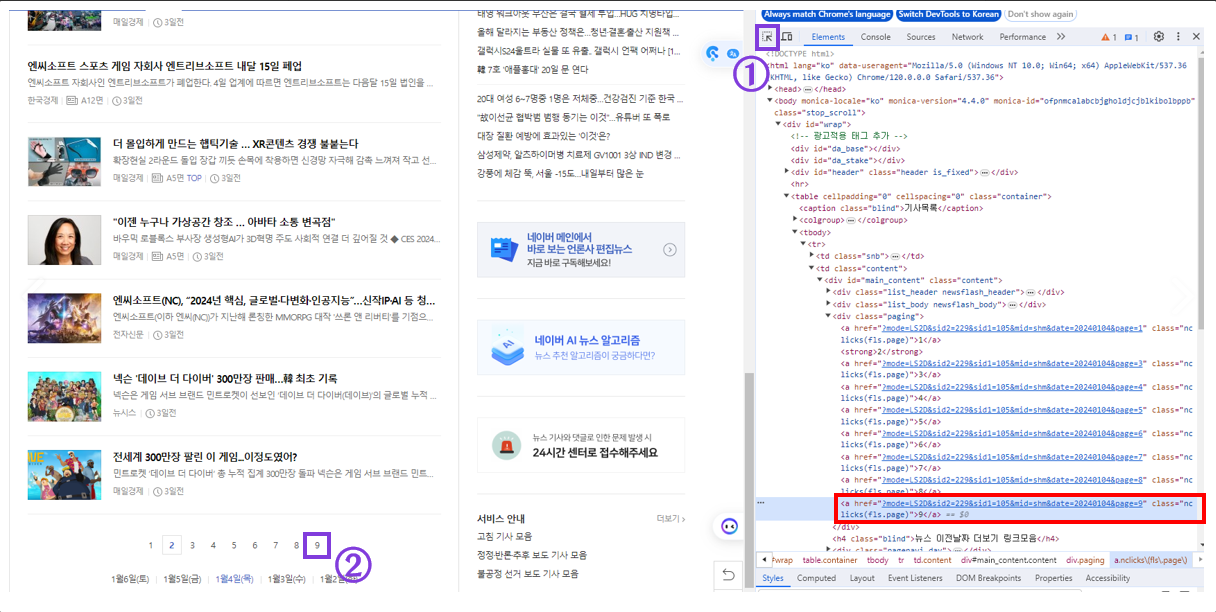Open thumbnail for '전세계 300만장 팔린 이 게임' article
The width and height of the screenshot is (1216, 612).
64,474
